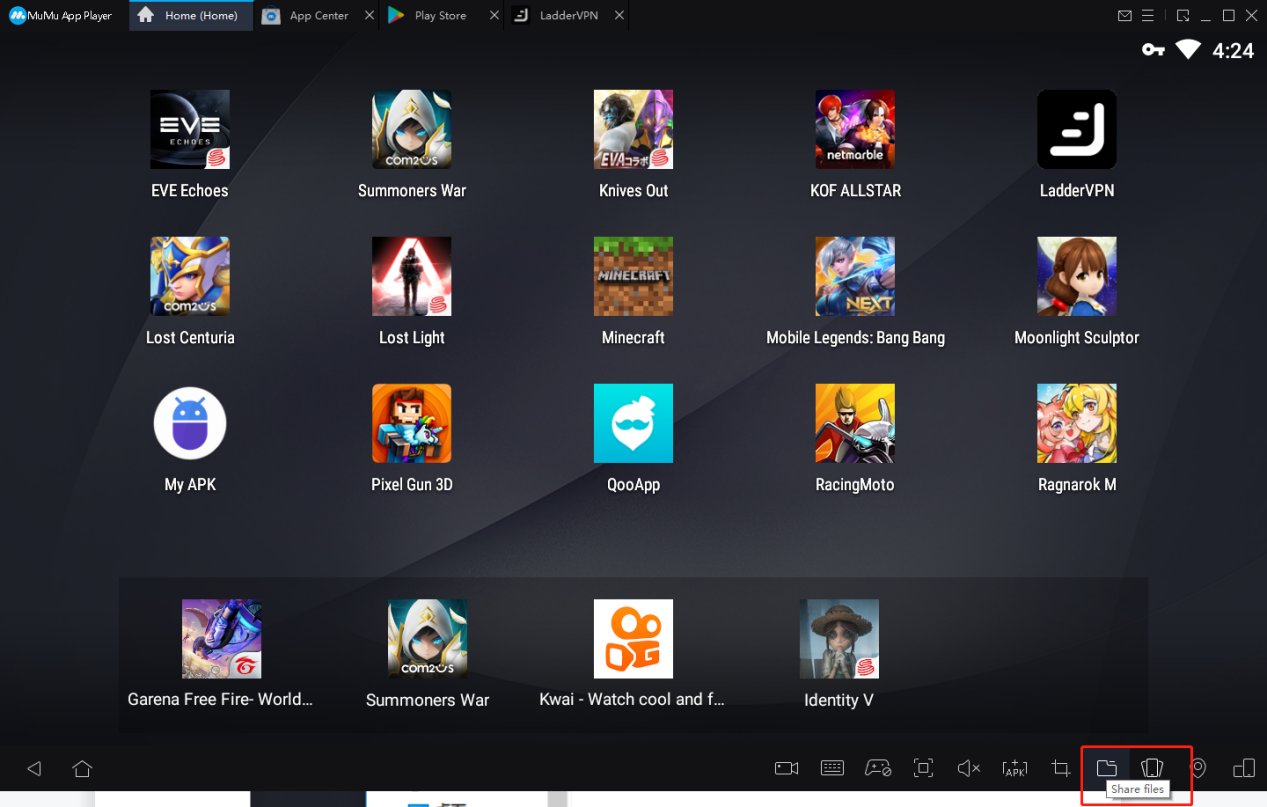Click the 'My APK' text label
The width and height of the screenshot is (1267, 807).
coord(190,485)
